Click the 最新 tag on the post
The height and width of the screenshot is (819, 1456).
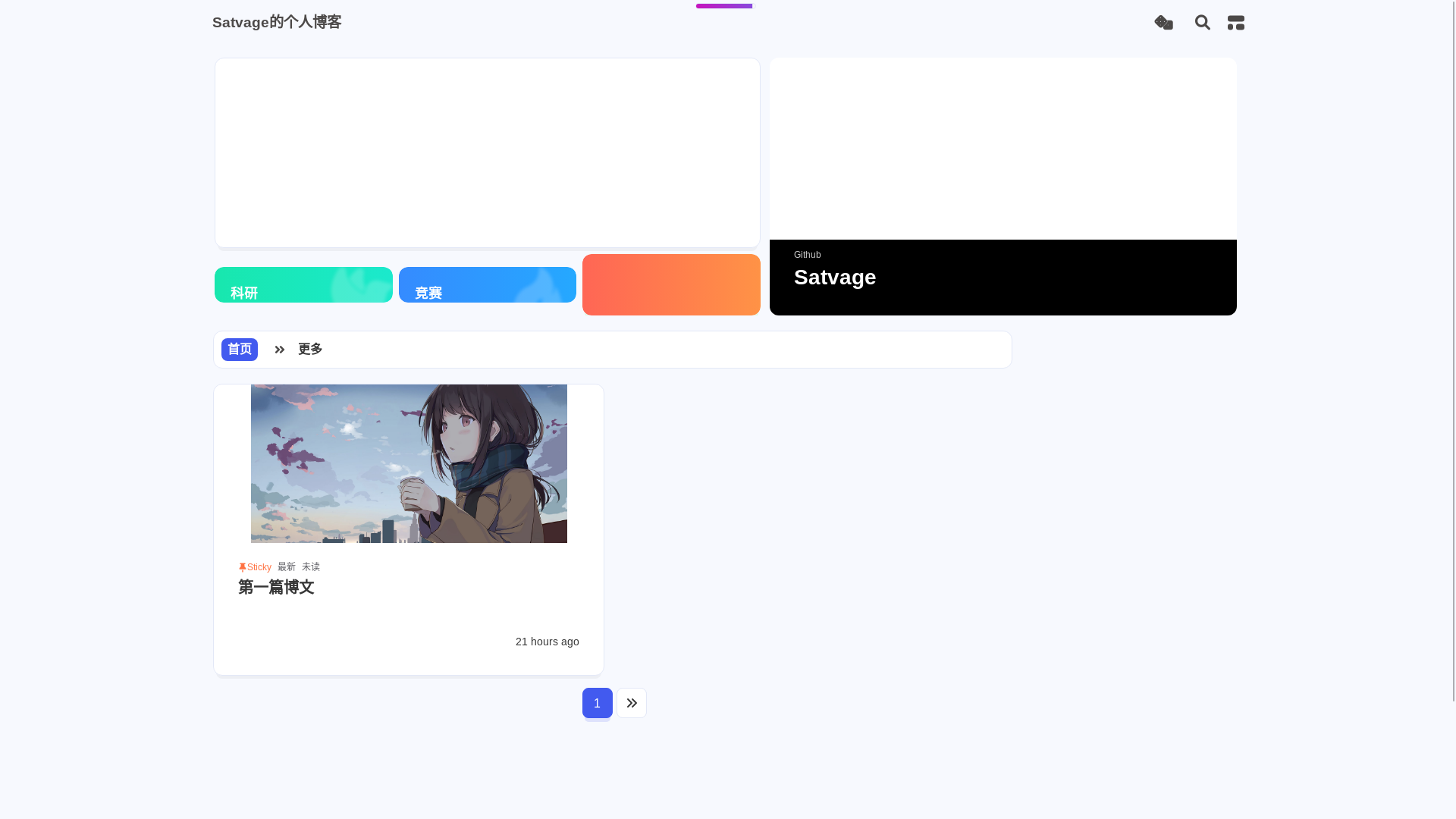287,567
